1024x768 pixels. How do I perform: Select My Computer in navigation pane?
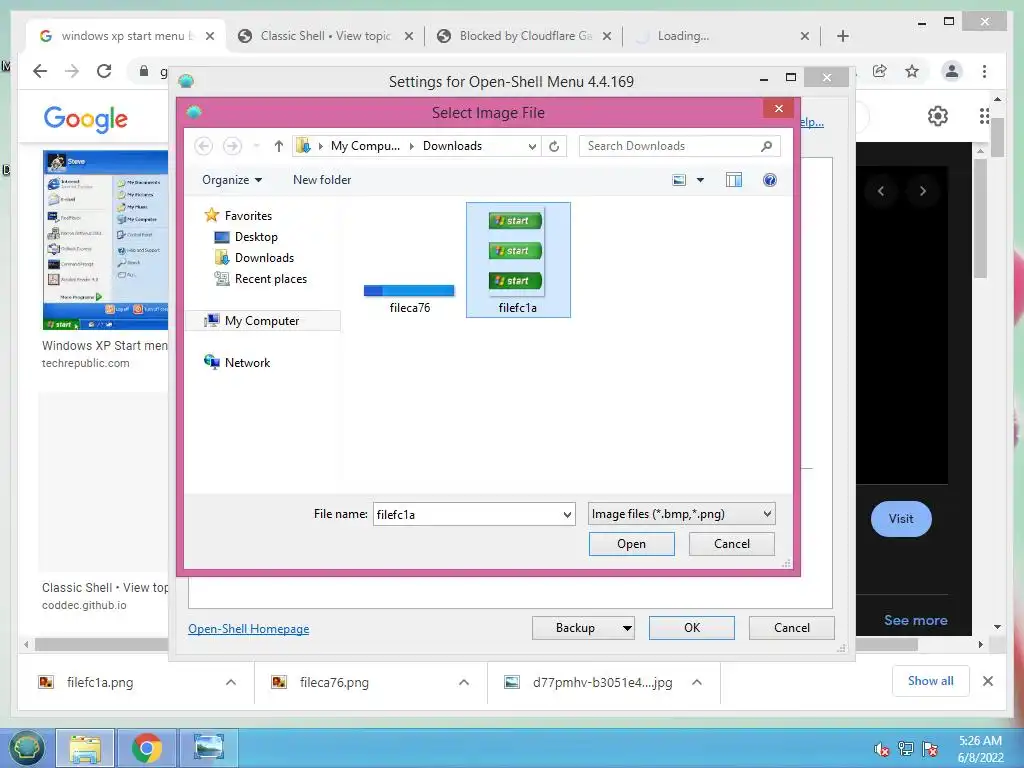tap(262, 321)
